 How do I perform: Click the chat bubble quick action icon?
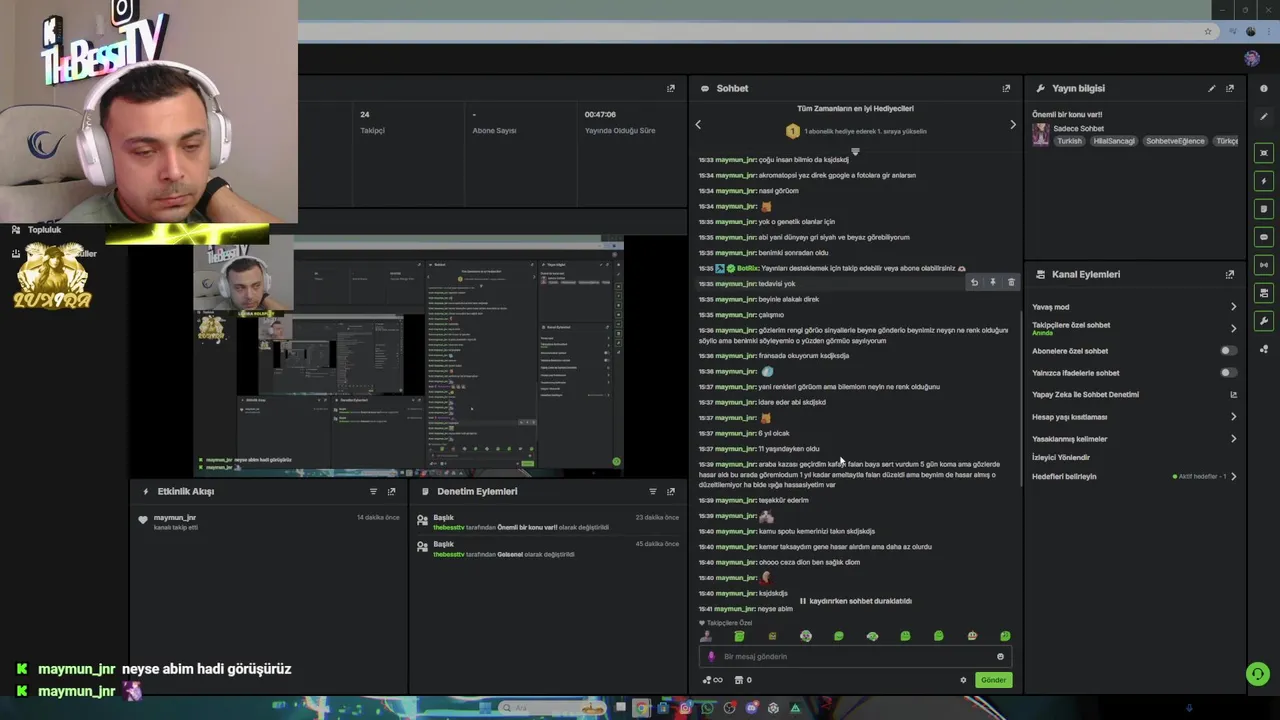click(1264, 237)
